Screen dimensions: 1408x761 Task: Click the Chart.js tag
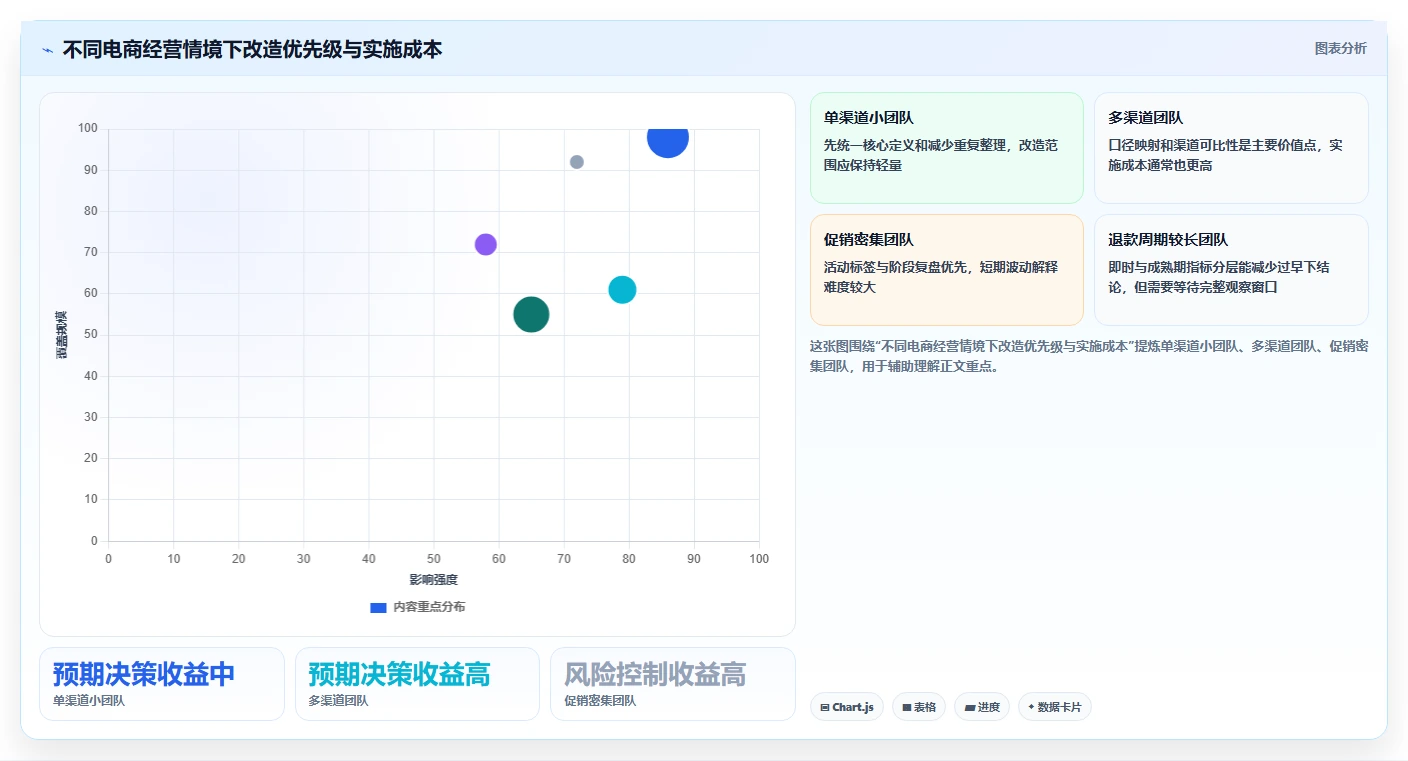pos(846,707)
